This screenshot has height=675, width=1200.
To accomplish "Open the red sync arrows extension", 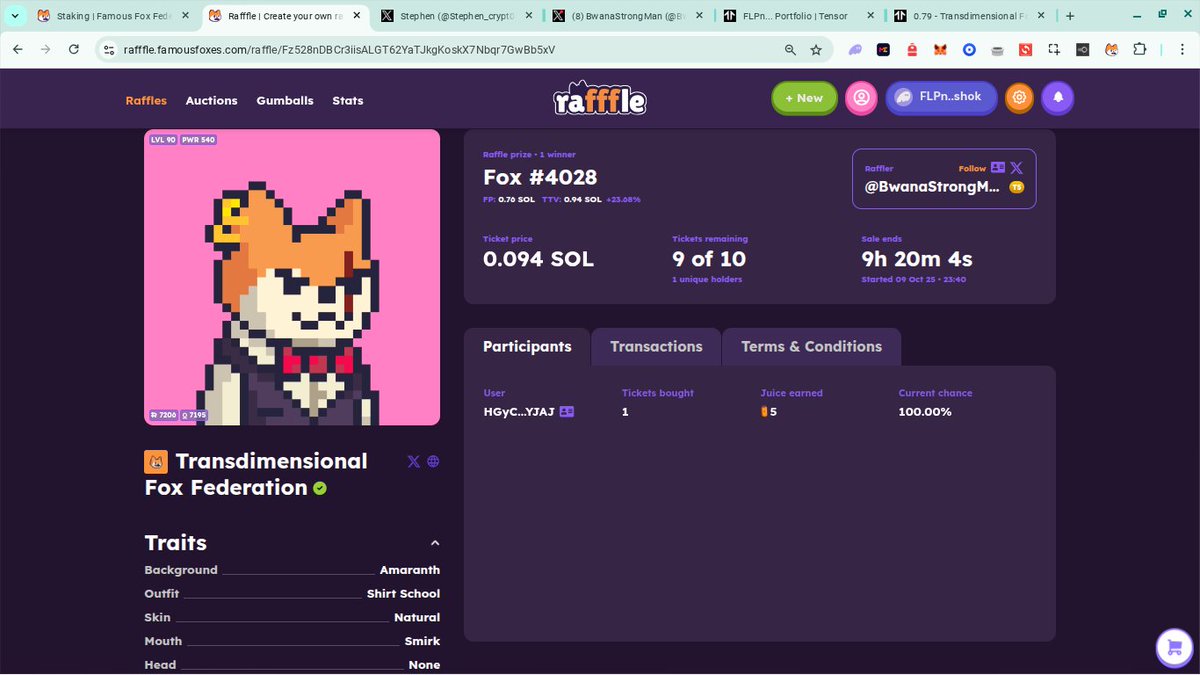I will [x=1025, y=49].
